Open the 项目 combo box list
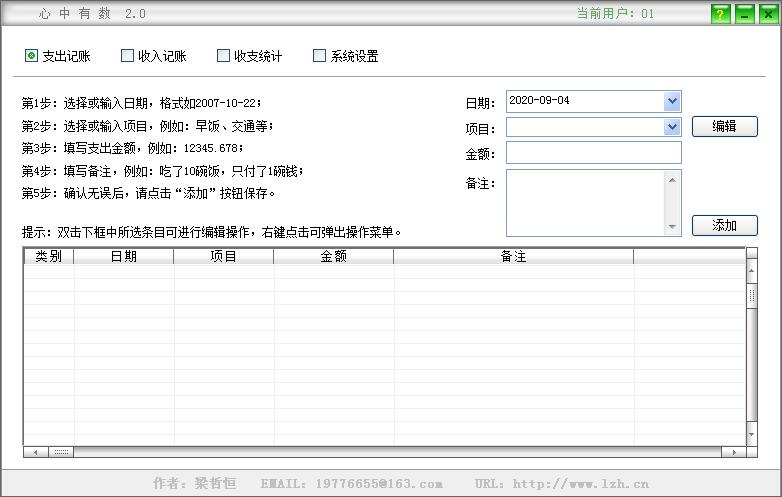Screen dimensions: 782x497 coord(672,127)
